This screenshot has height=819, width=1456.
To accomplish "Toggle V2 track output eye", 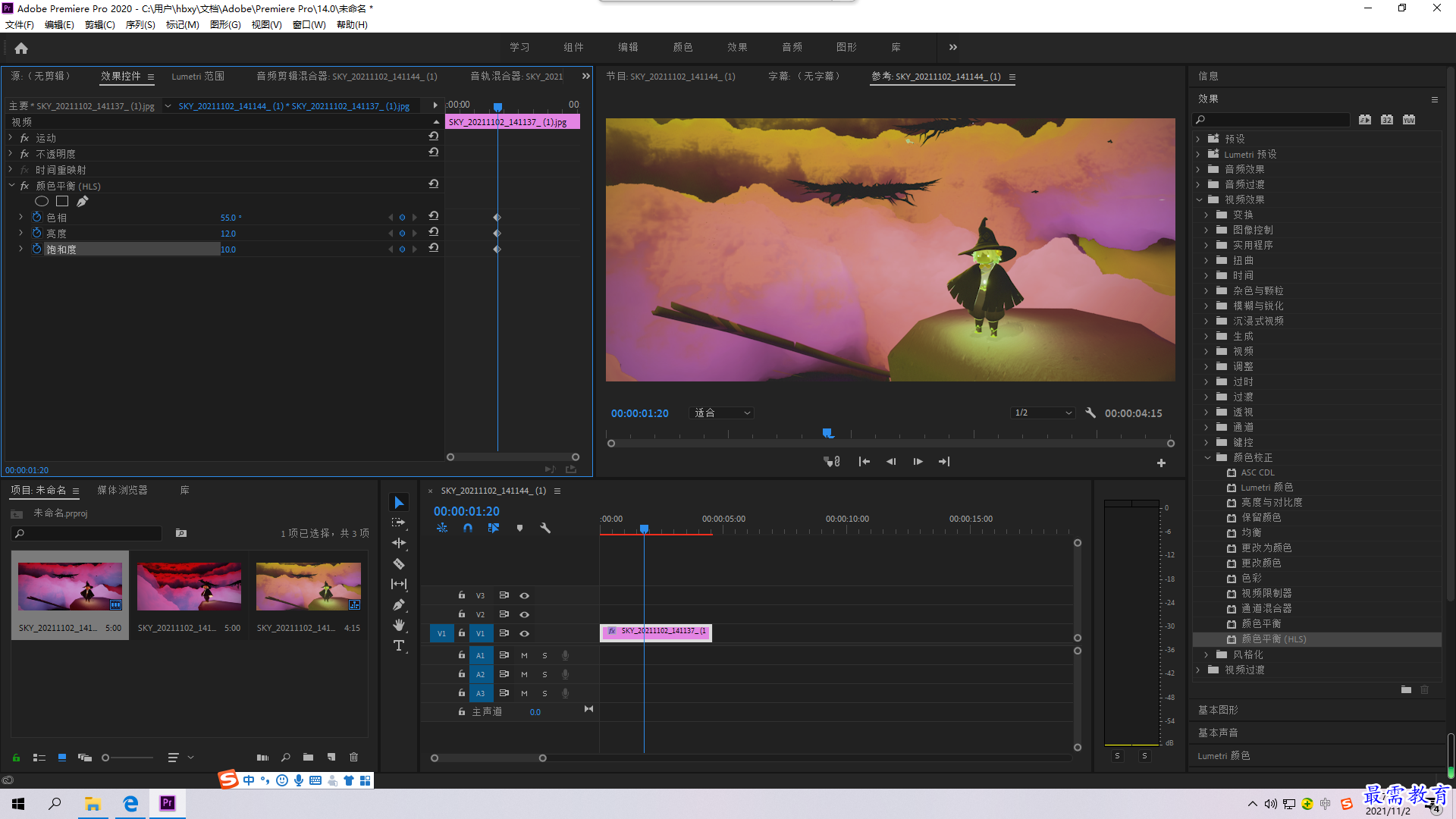I will pos(524,615).
